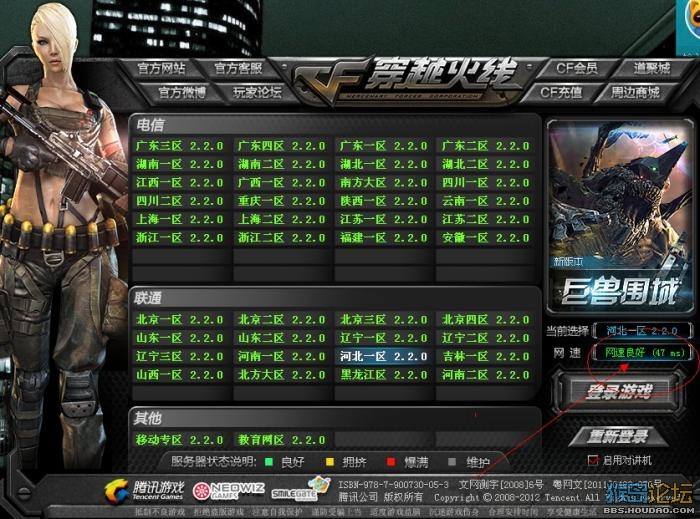Select server 广西一区 2.2.0
Image resolution: width=700 pixels, height=519 pixels.
[x=282, y=183]
